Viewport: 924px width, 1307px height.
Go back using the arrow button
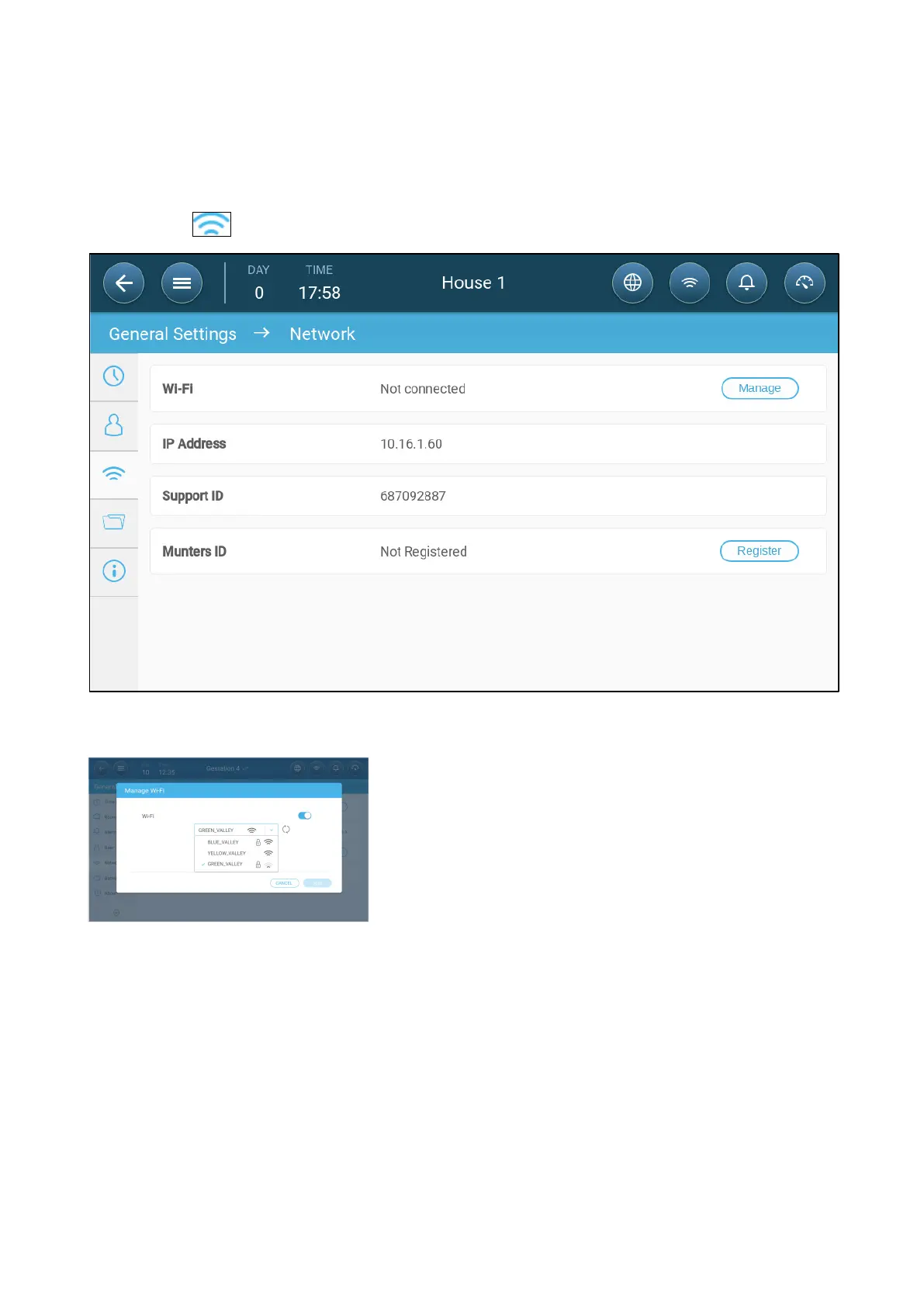point(124,283)
